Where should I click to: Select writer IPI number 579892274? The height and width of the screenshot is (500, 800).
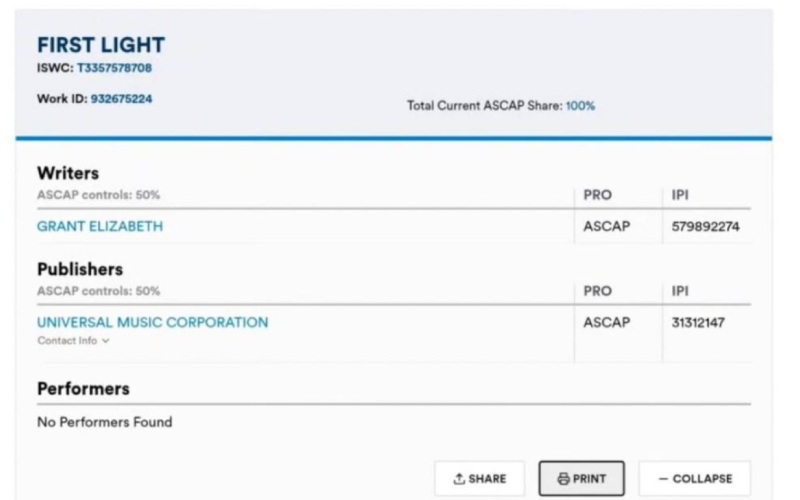click(x=705, y=227)
